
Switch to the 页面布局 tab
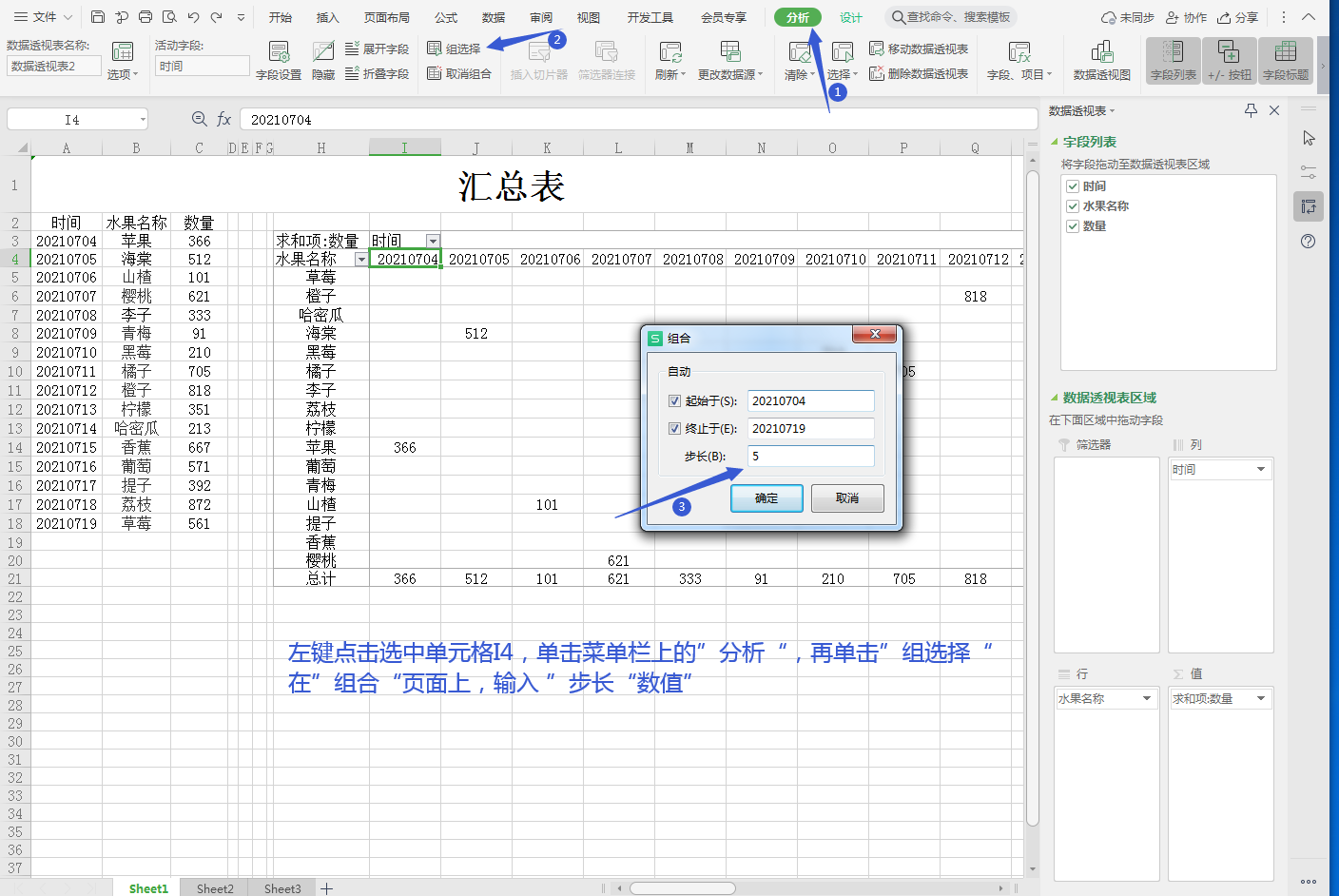[x=386, y=17]
